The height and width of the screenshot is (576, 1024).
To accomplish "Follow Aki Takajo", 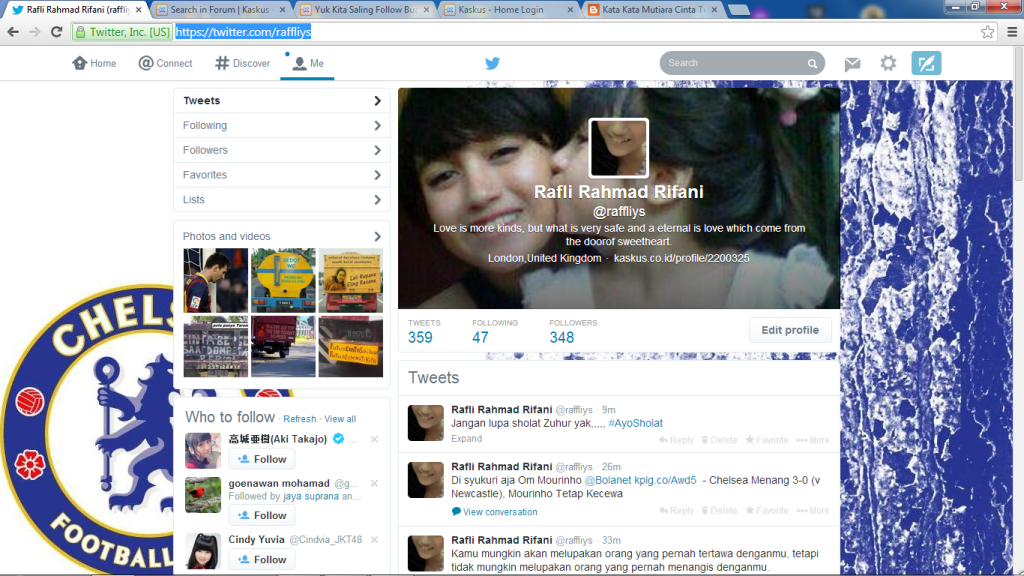I will pos(262,459).
